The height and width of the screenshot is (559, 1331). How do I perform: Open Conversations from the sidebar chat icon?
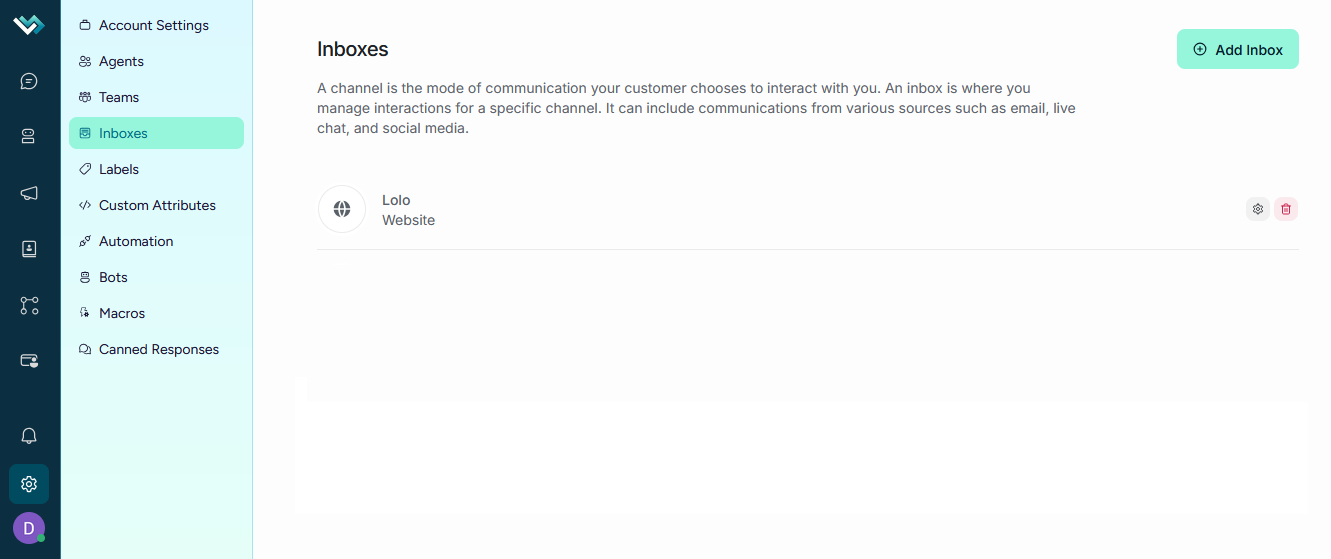[x=29, y=81]
